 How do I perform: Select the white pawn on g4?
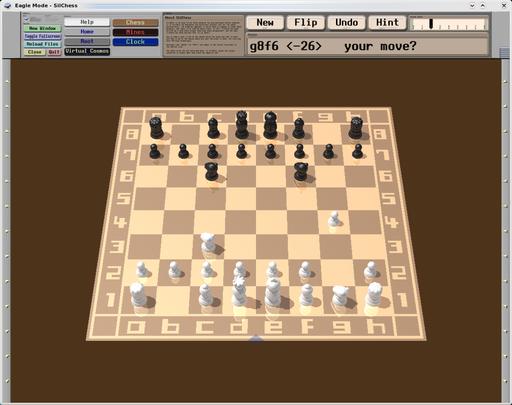click(334, 219)
